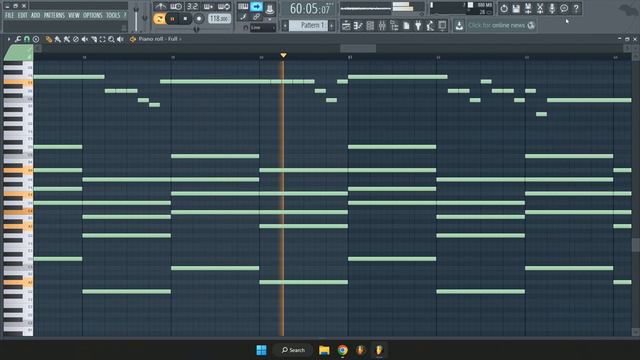Click the download content library icon

pyautogui.click(x=459, y=26)
